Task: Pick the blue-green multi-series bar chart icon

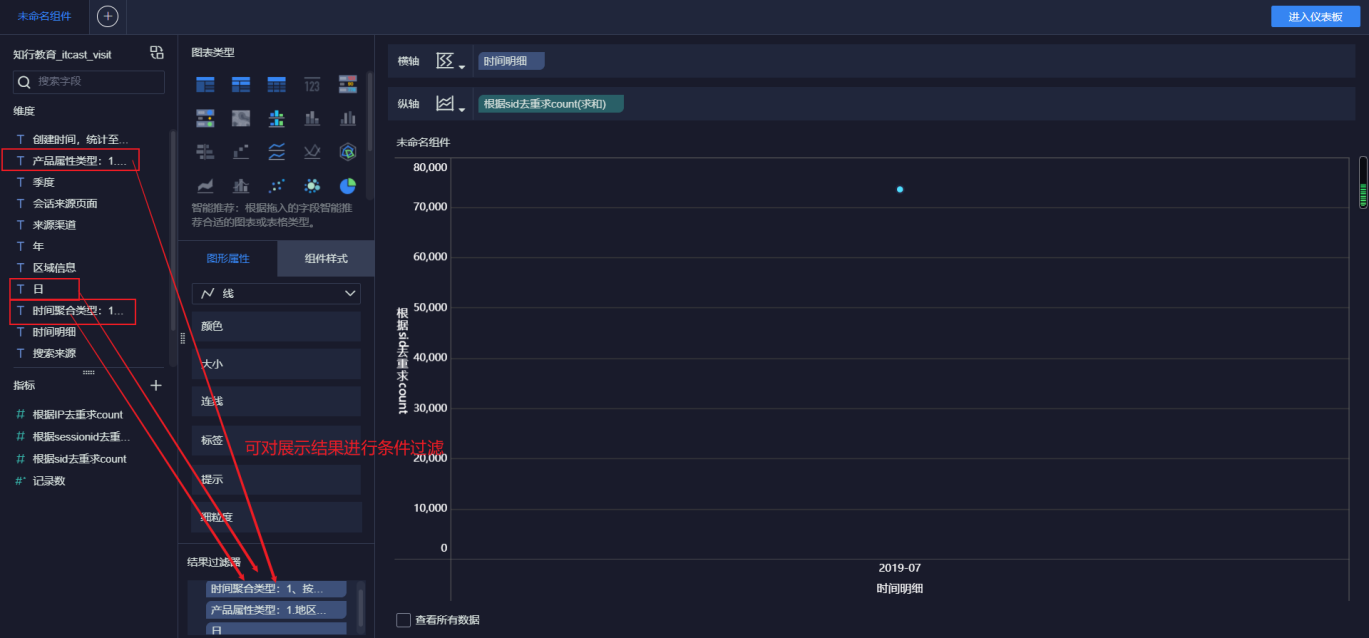Action: click(x=277, y=118)
